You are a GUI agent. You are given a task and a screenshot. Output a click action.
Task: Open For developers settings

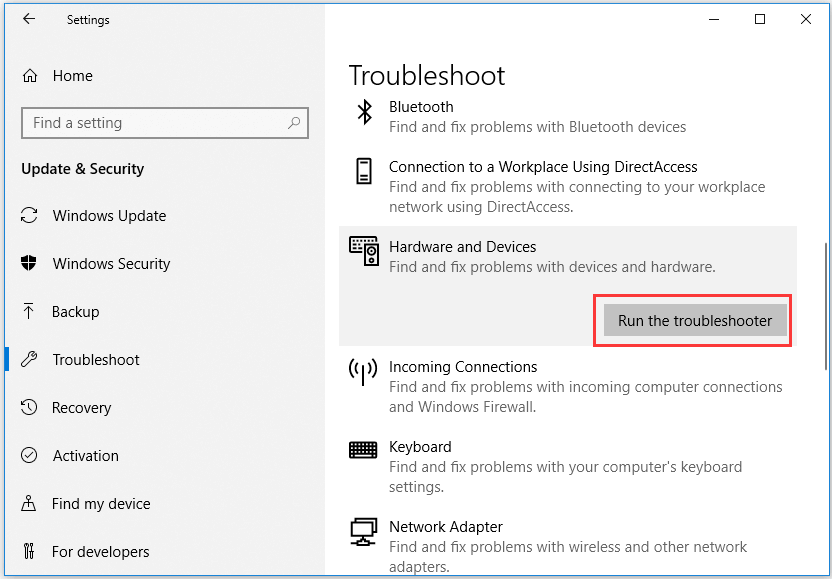[x=100, y=552]
